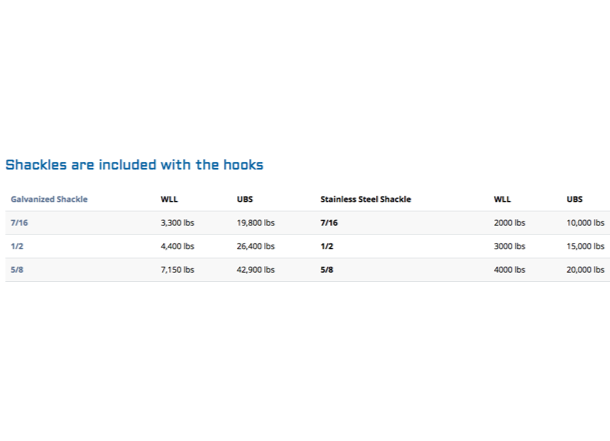Click the galvanized 5/8 shackle size
Screen dimensions: 610x441
(x=17, y=270)
